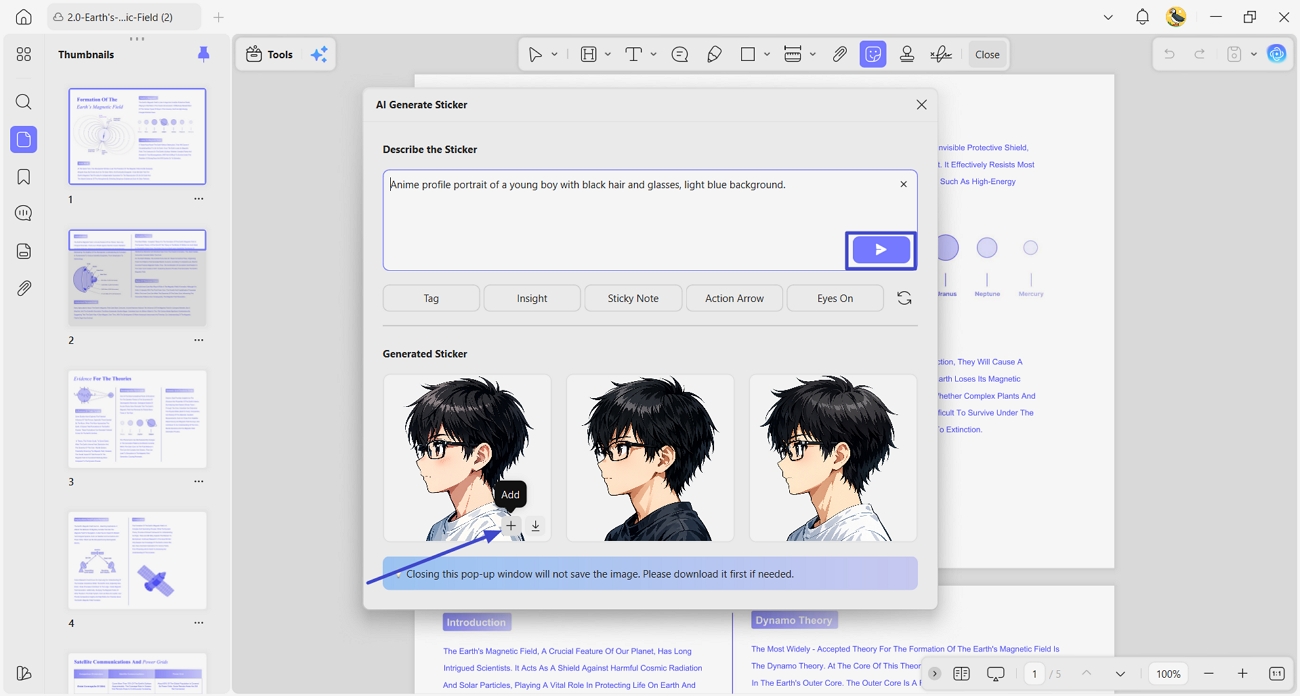Open the Home icon in title bar
This screenshot has height=696, width=1300.
pos(24,17)
